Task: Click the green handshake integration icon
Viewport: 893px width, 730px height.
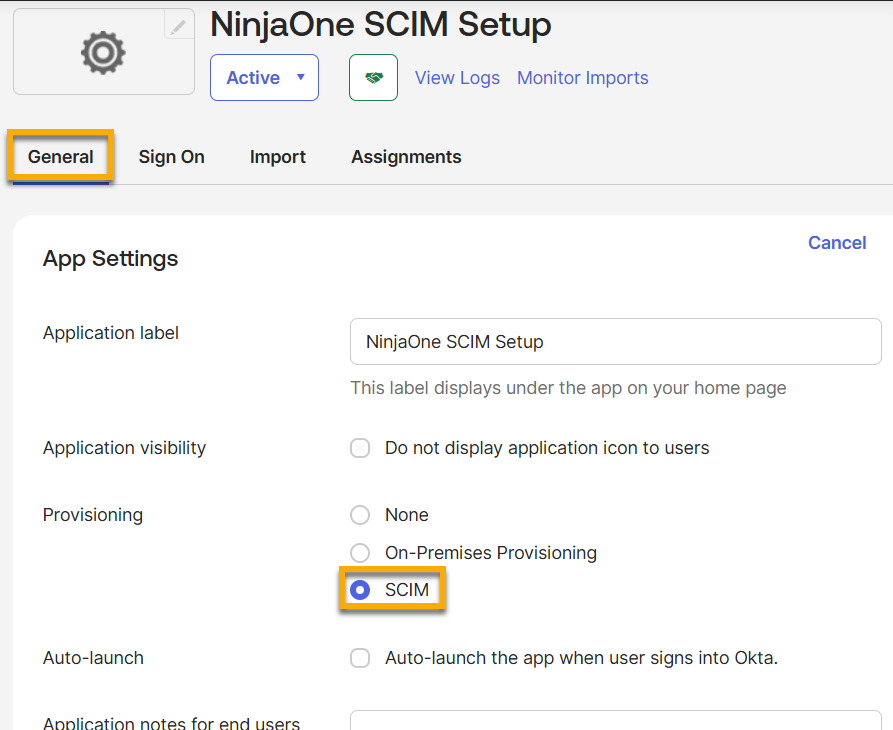Action: (x=373, y=77)
